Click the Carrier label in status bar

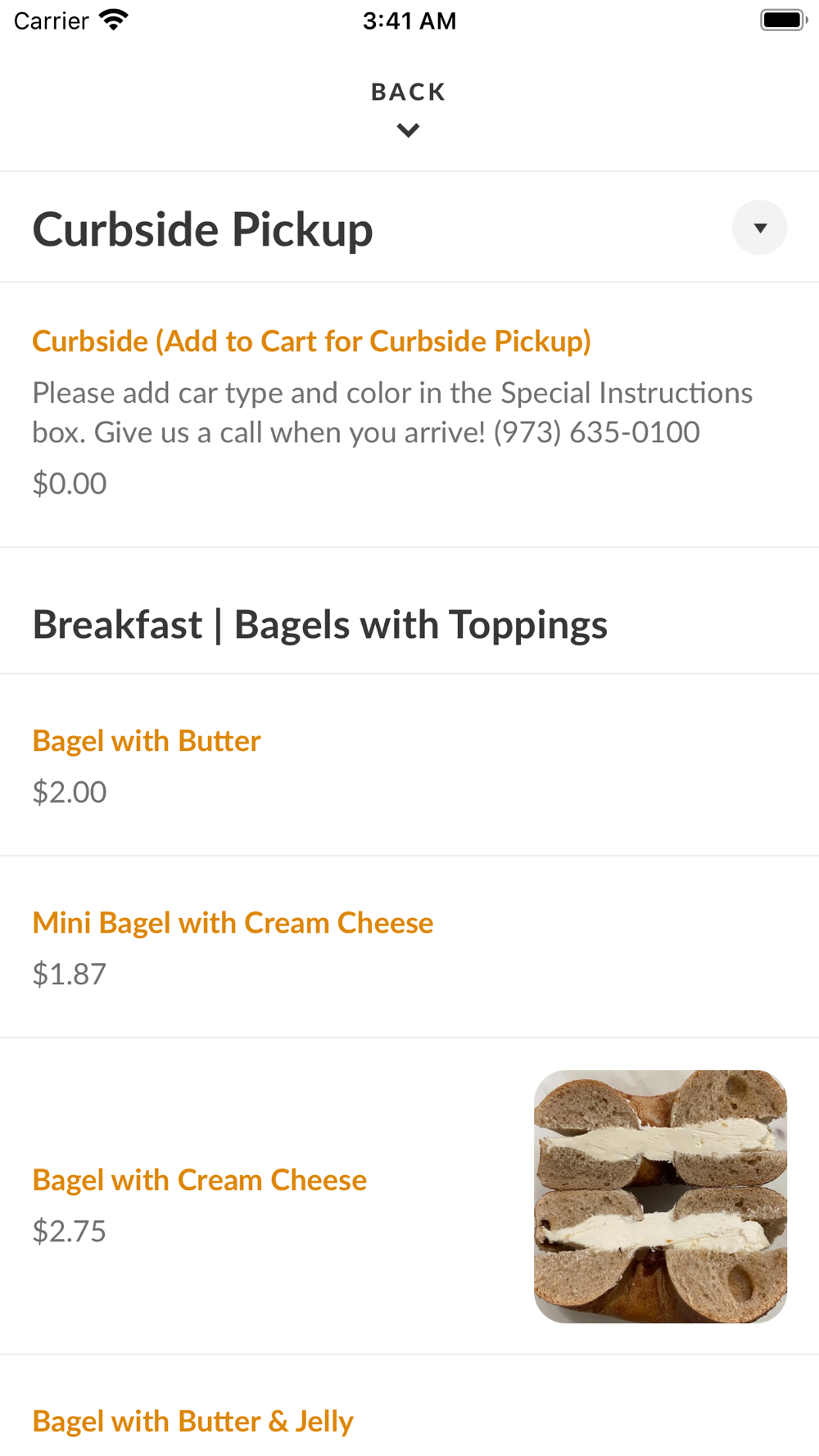pyautogui.click(x=51, y=20)
